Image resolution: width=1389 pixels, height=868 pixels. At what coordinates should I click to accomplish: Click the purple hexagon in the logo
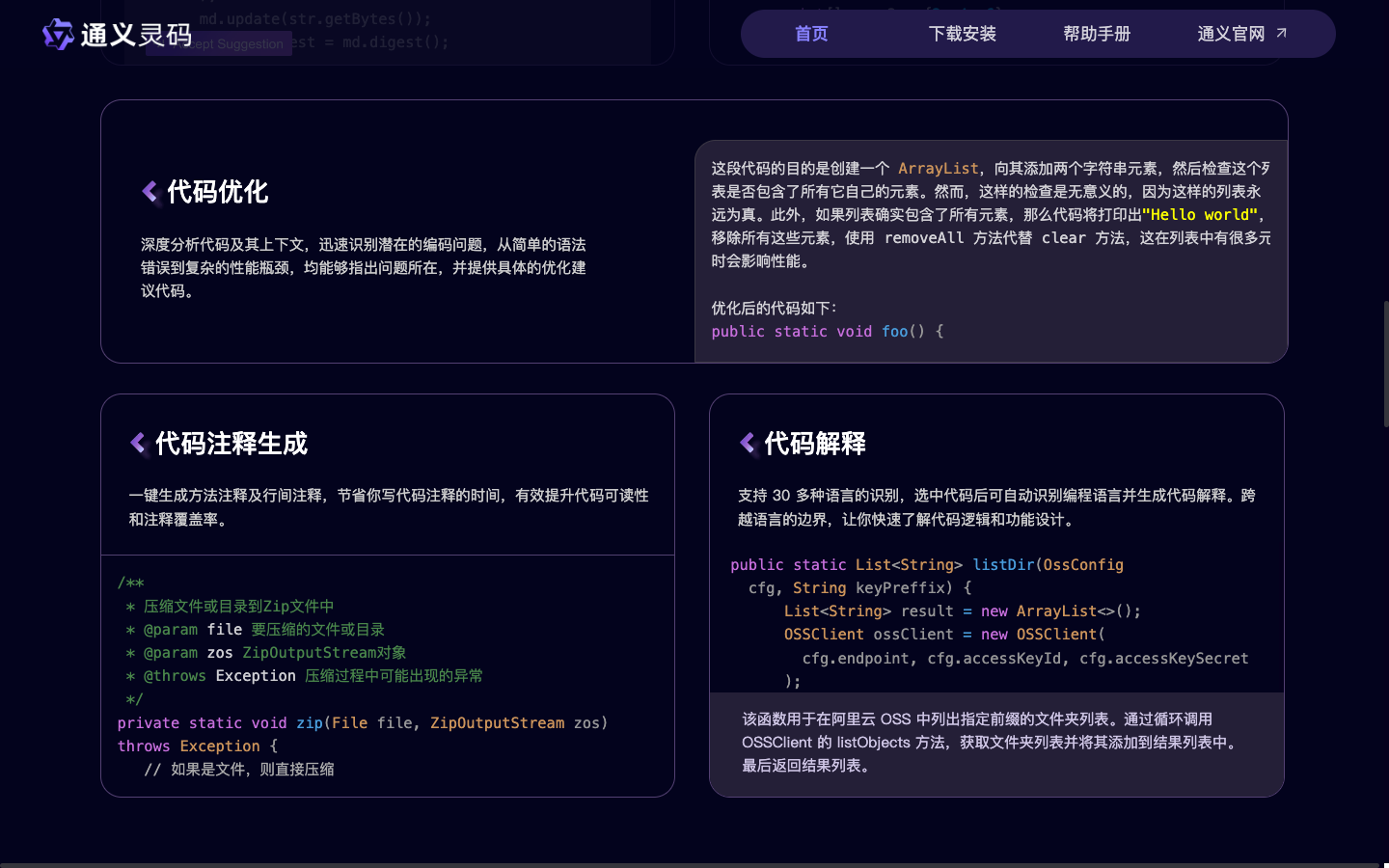click(57, 36)
